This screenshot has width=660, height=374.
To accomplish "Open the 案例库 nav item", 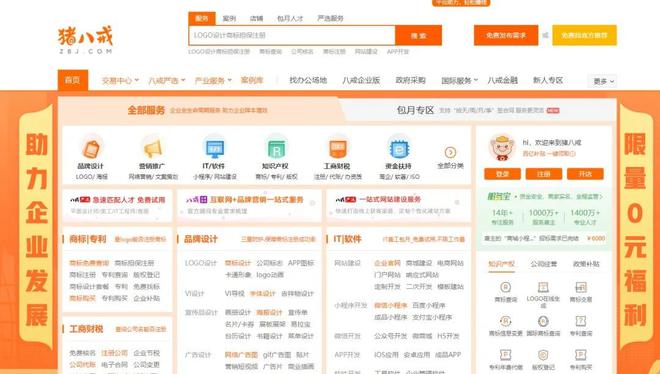I will coord(252,80).
